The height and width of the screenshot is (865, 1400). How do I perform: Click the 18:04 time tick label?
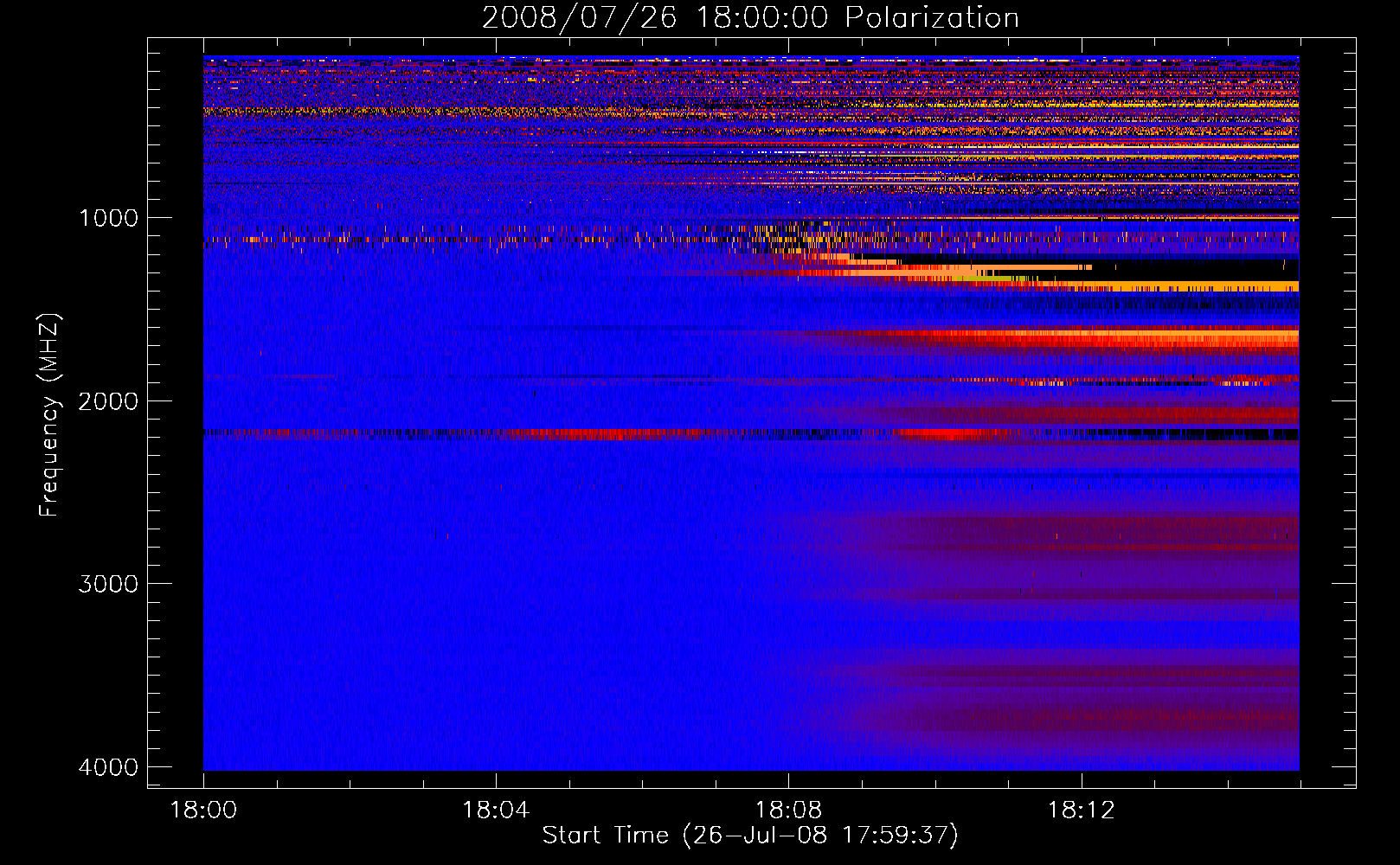(496, 811)
